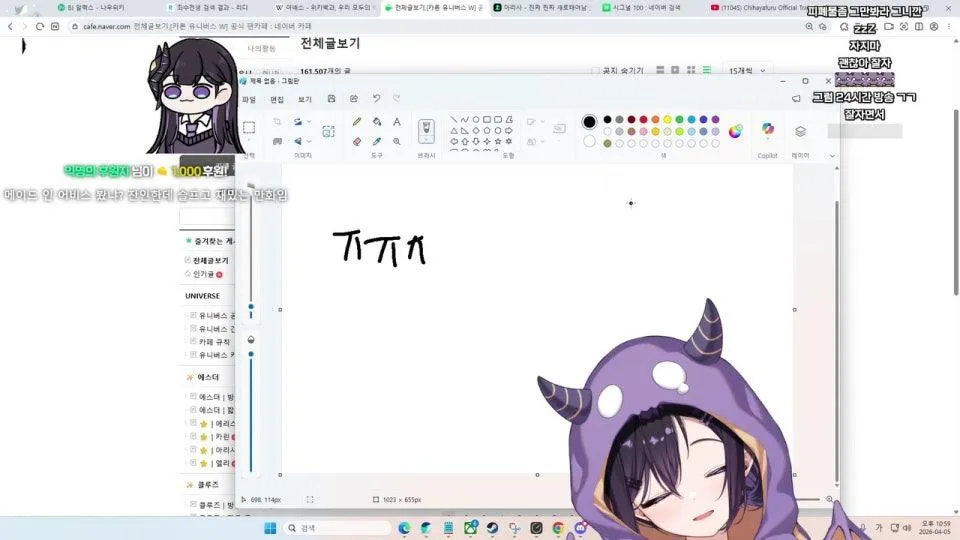Click the Windows taskbar search box
The width and height of the screenshot is (960, 540).
339,528
